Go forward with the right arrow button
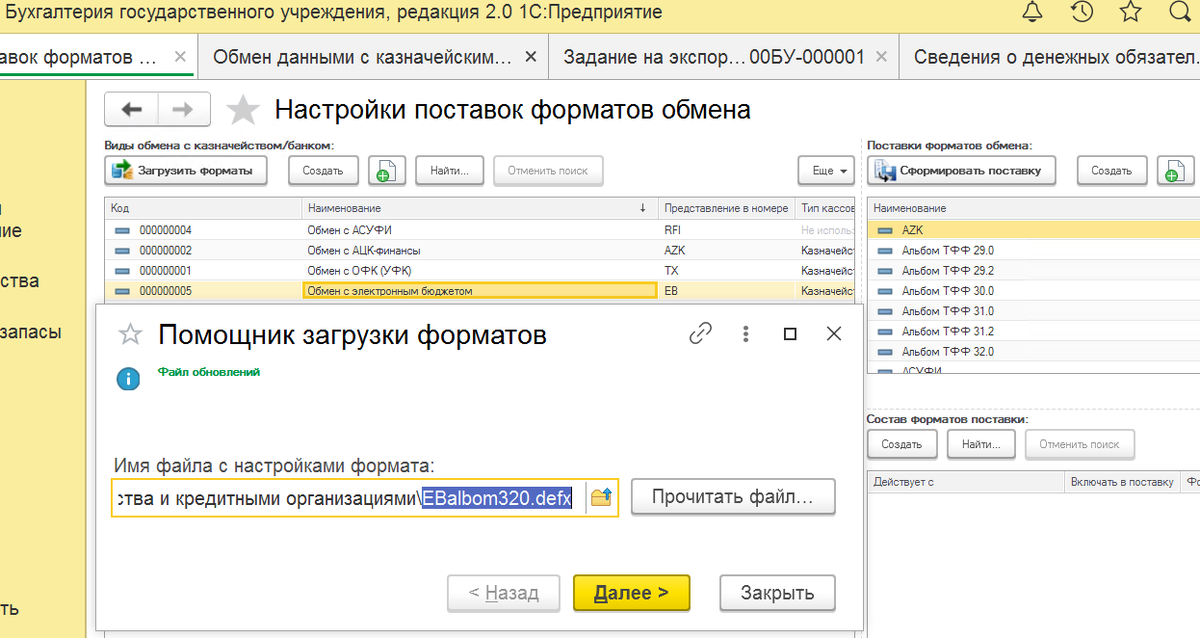The image size is (1200, 638). point(183,110)
